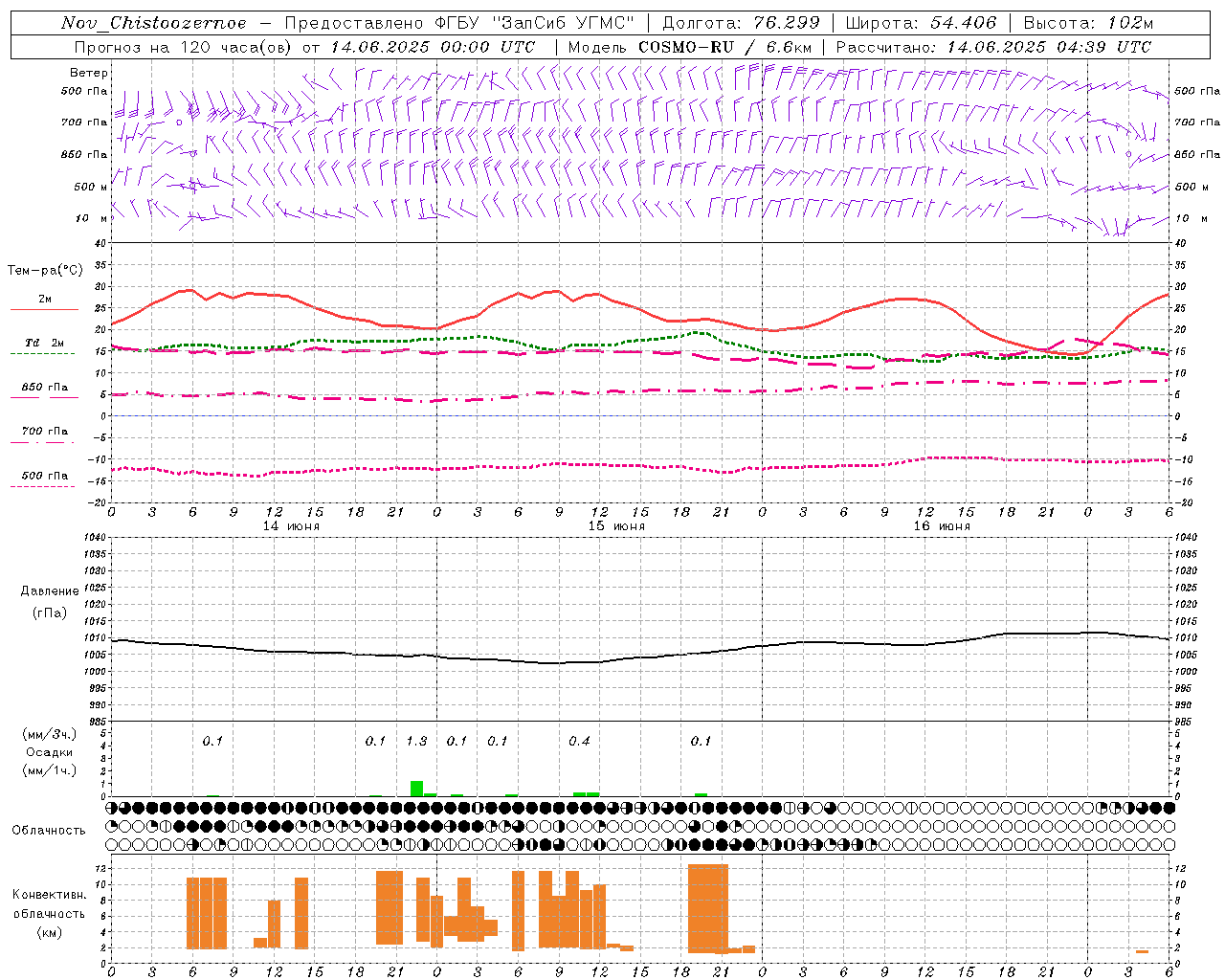This screenshot has width=1225, height=980.
Task: Click the 14 июня date label
Action: click(x=291, y=525)
